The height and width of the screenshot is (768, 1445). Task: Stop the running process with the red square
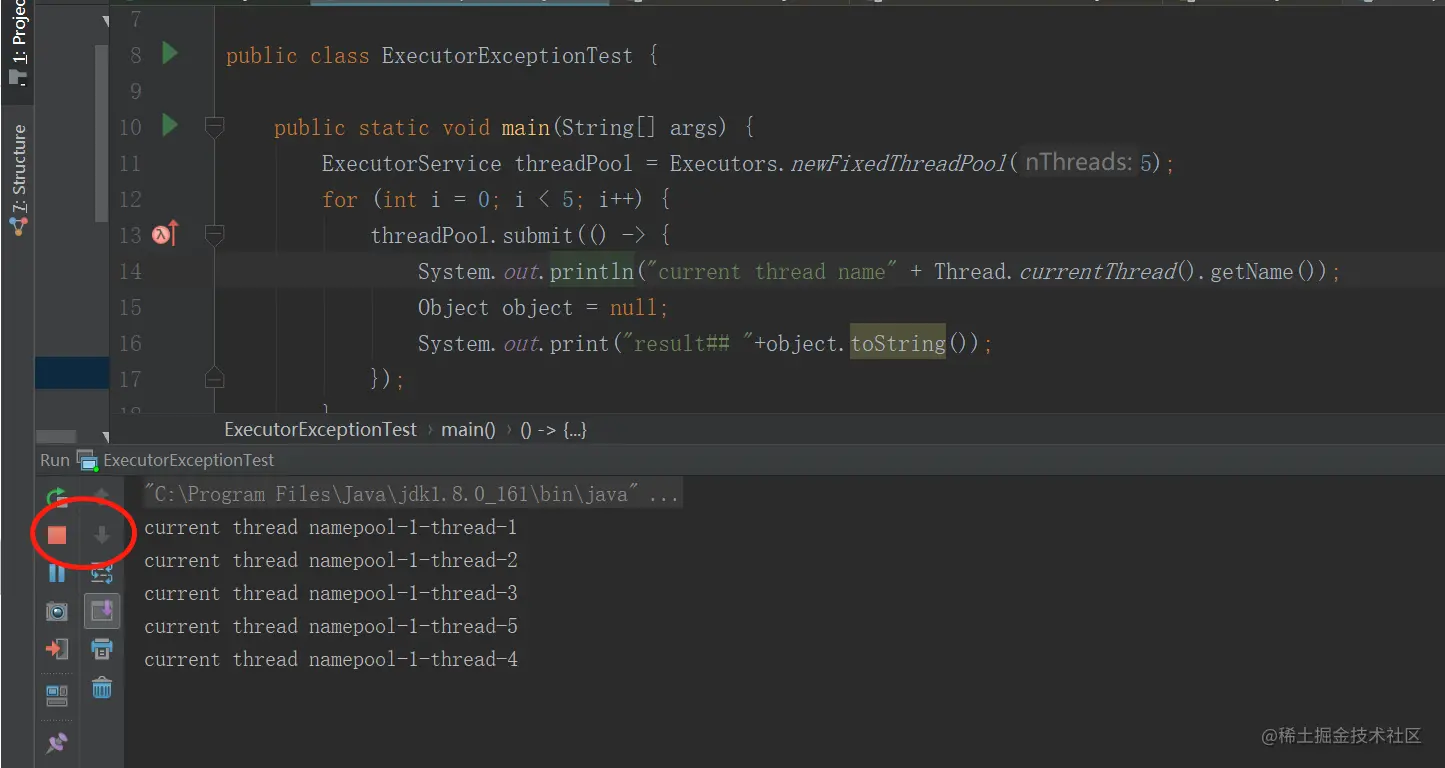(x=57, y=535)
